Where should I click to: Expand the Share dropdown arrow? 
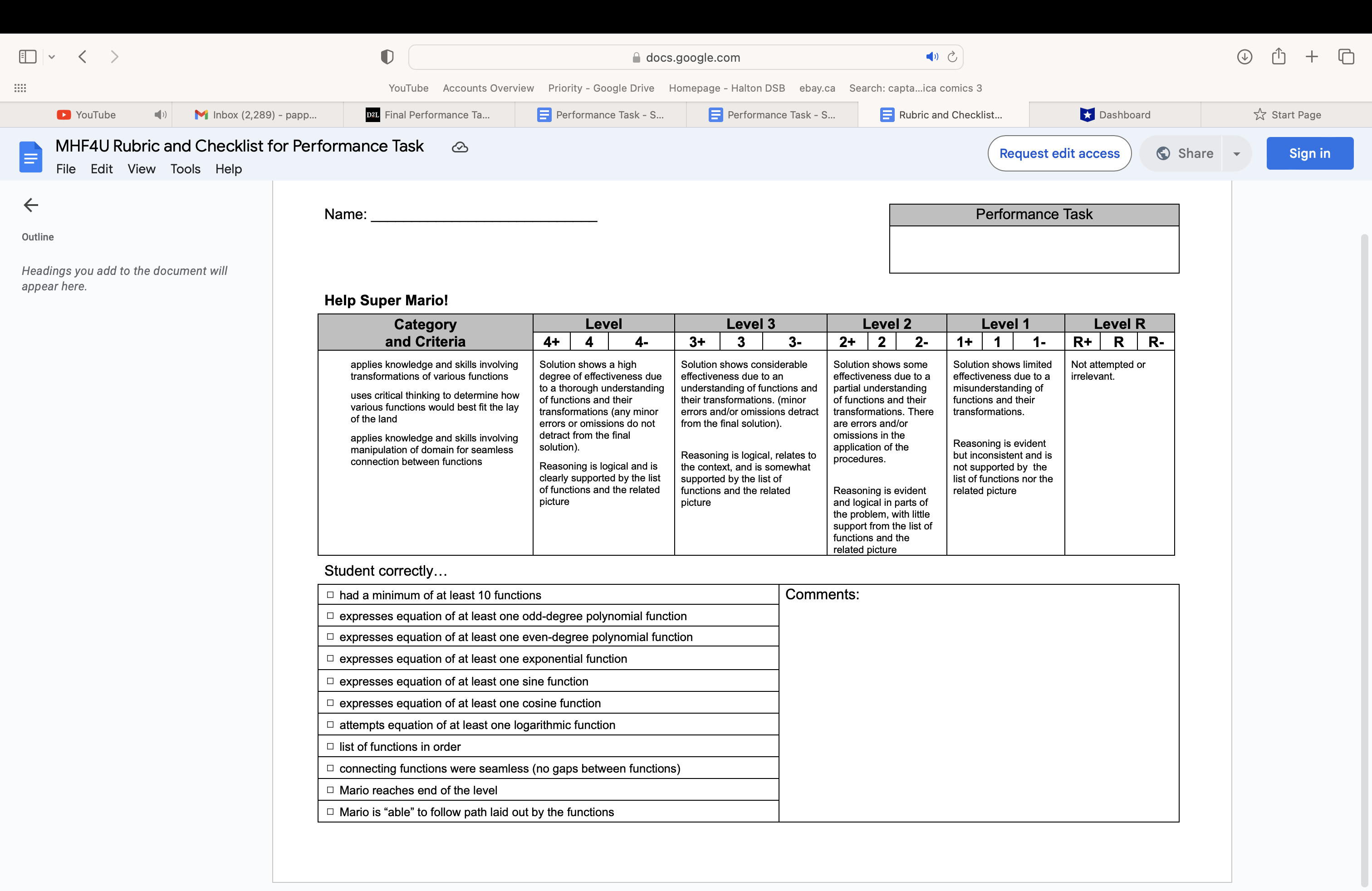click(1236, 154)
